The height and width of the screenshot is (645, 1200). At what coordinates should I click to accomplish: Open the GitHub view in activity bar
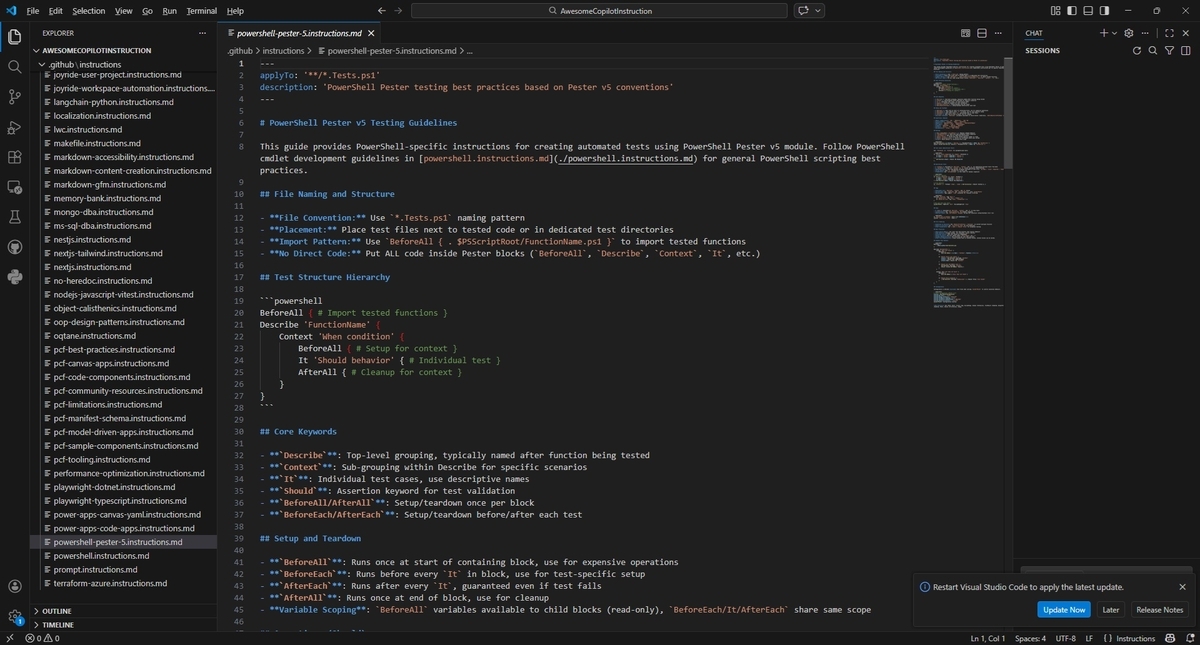tap(14, 247)
